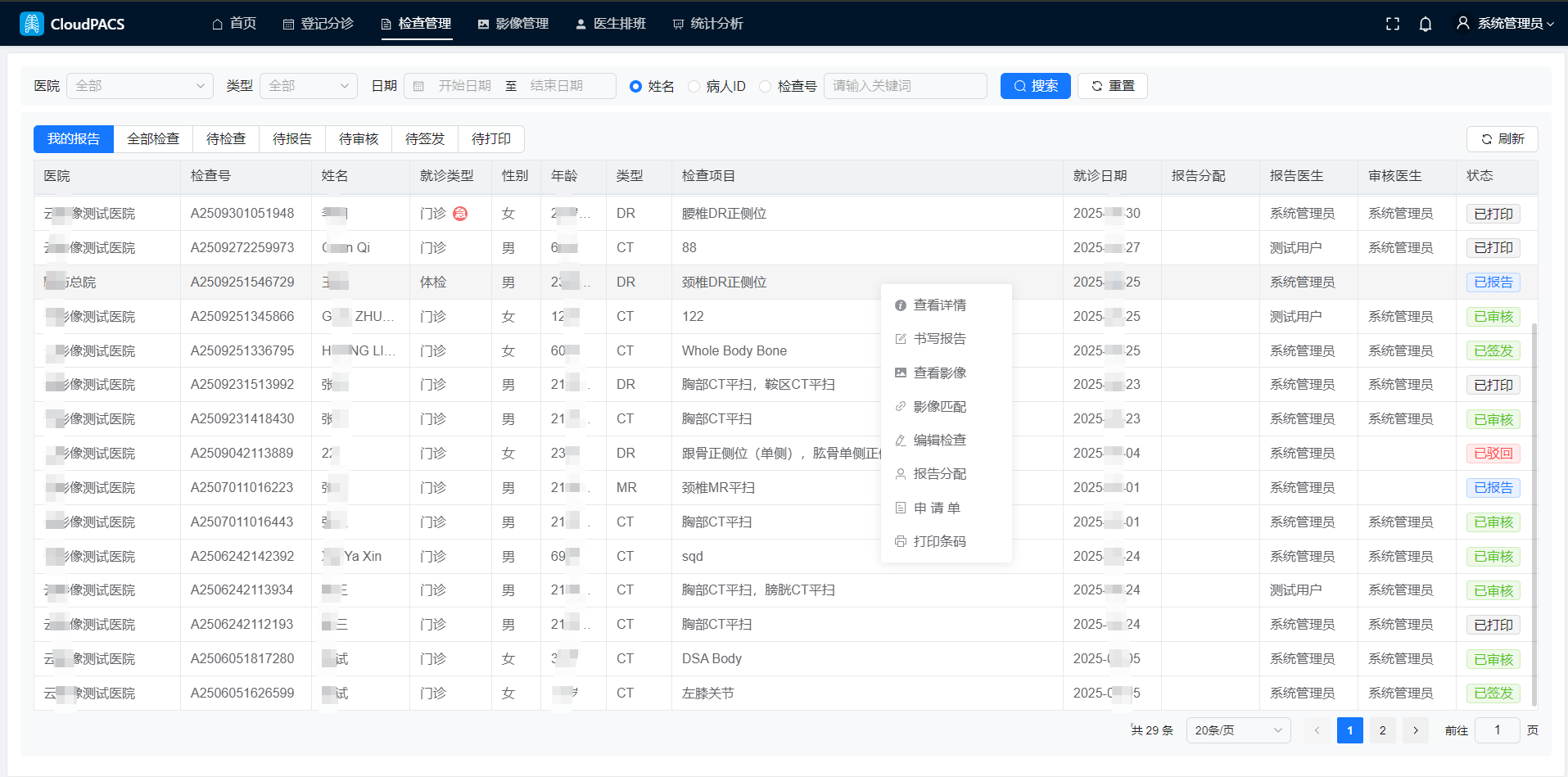Choose the 检查号 radio option
This screenshot has height=777, width=1568.
[x=765, y=85]
